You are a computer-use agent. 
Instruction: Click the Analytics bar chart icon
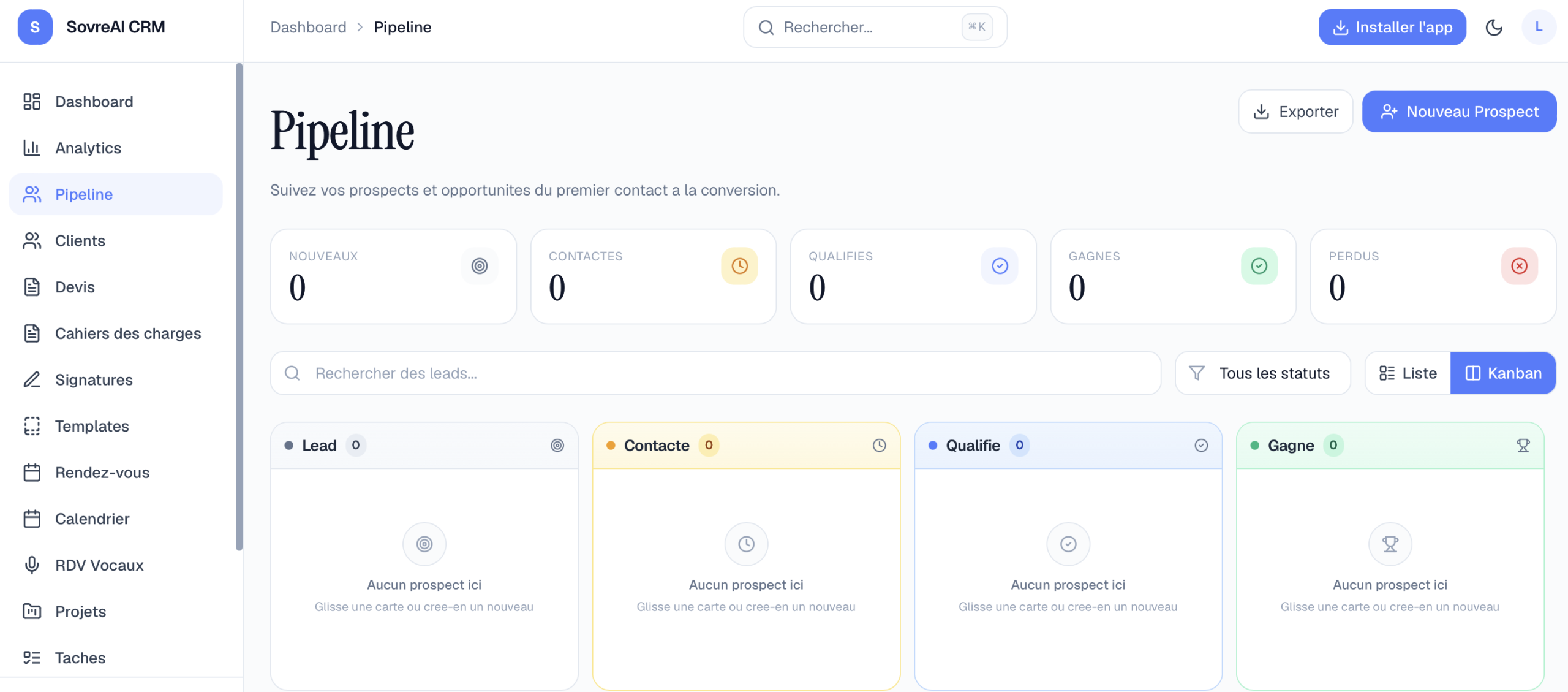(32, 148)
